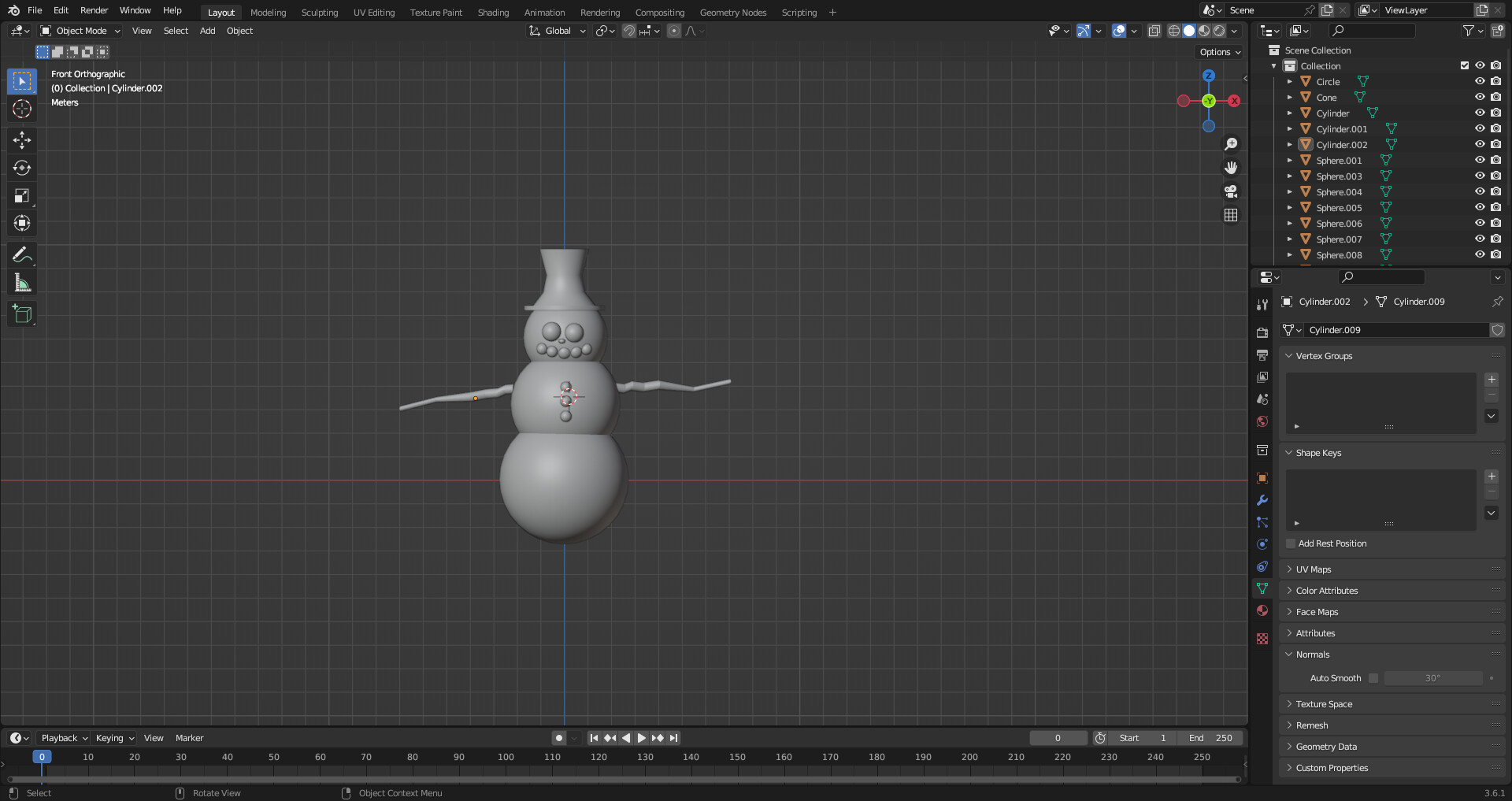1512x801 pixels.
Task: Jump to the last frame playback control
Action: [673, 738]
